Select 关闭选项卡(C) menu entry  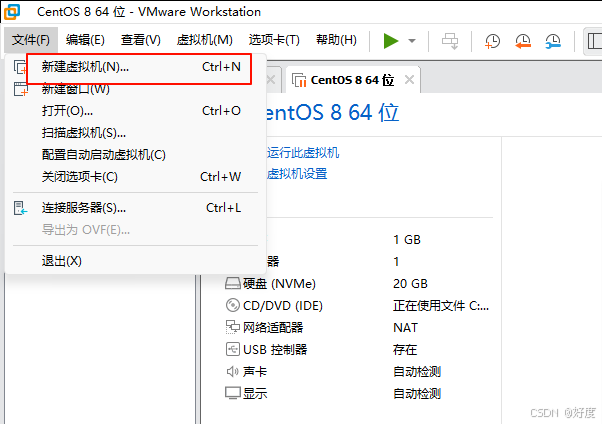coord(135,177)
